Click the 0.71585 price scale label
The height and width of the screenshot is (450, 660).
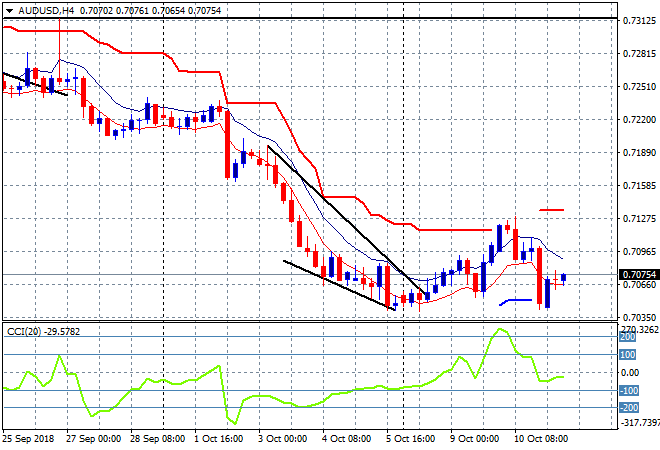pos(639,185)
